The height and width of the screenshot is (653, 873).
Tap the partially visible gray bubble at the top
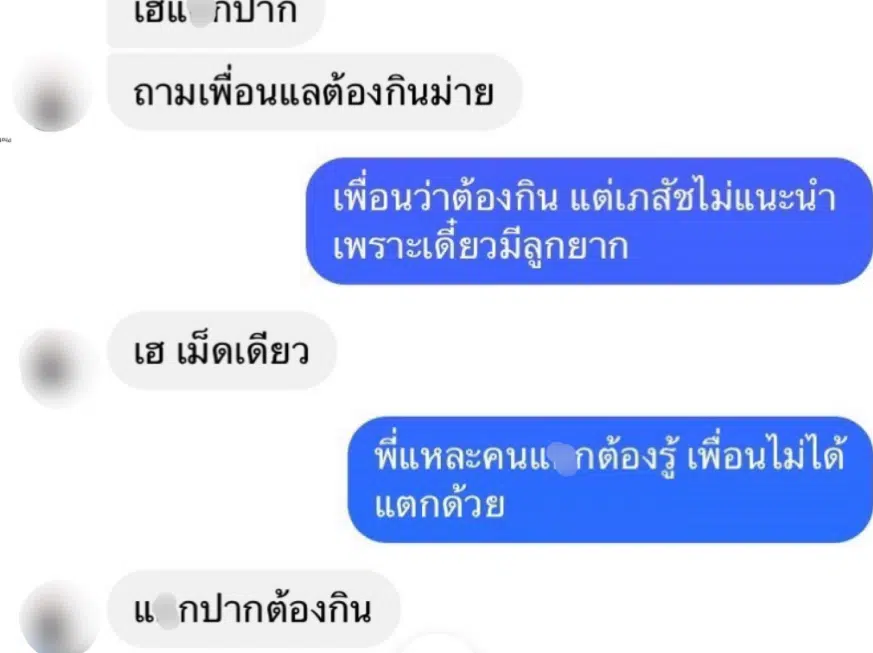pos(215,22)
